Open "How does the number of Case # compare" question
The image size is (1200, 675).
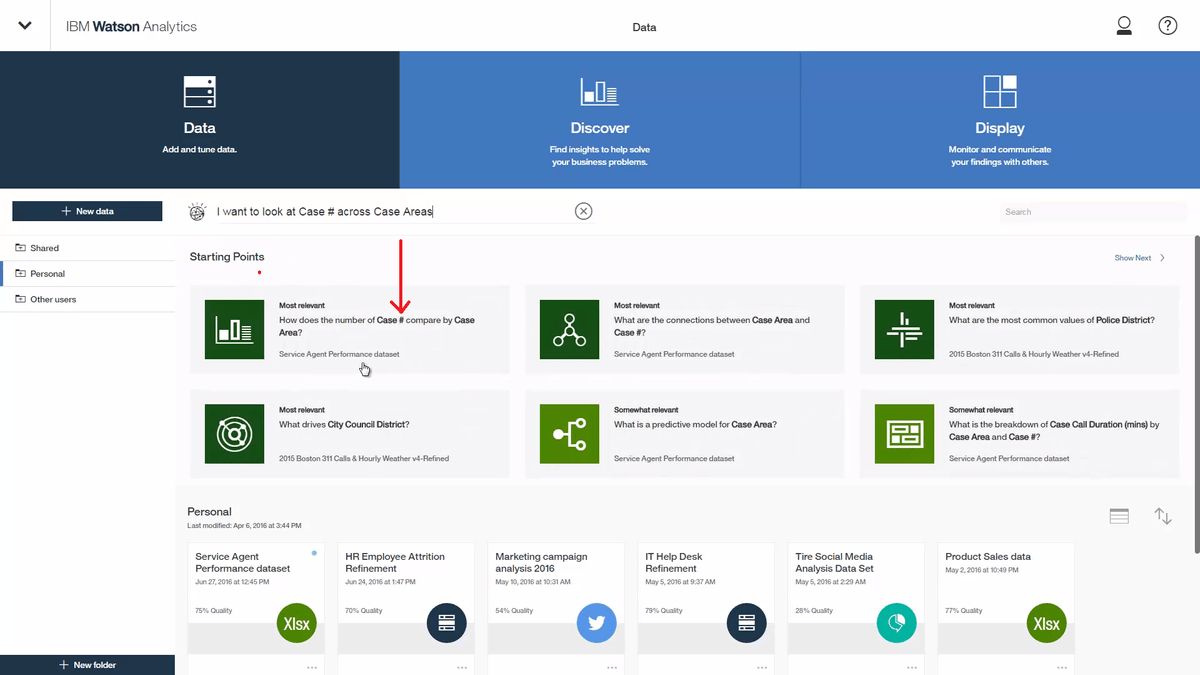377,326
